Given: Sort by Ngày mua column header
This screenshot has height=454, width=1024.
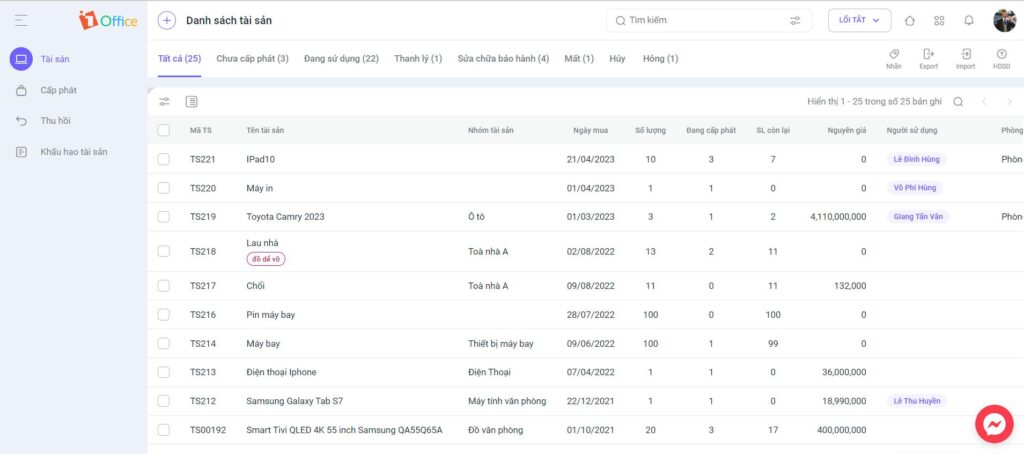Looking at the screenshot, I should pyautogui.click(x=590, y=130).
